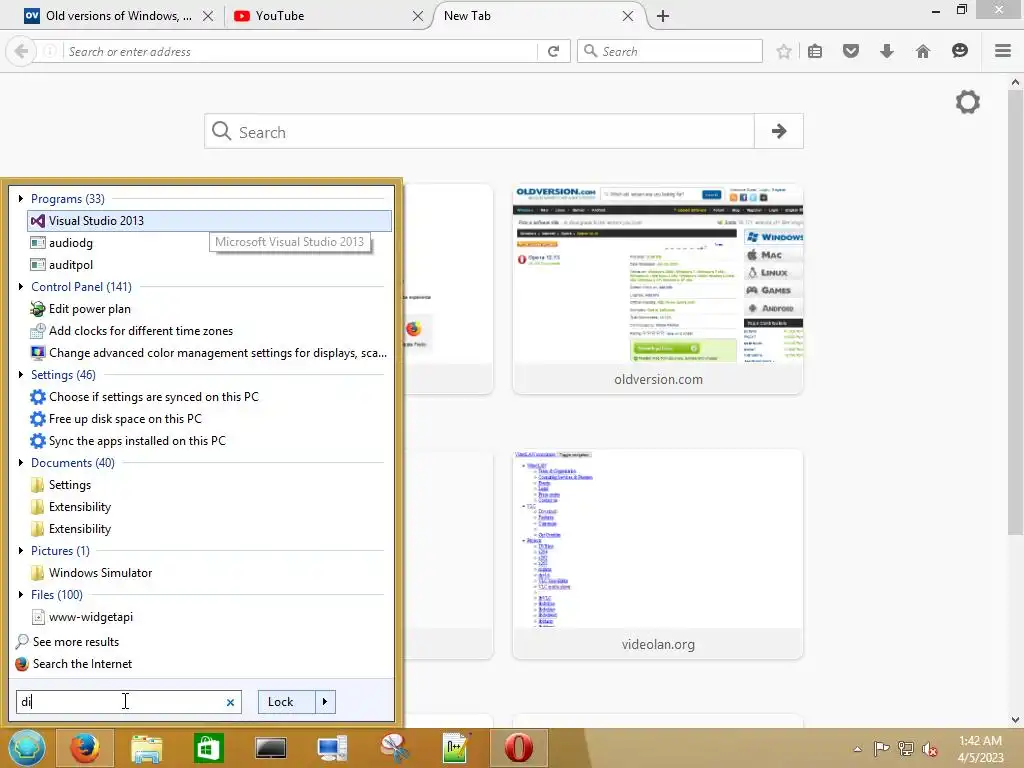Expand the Files (100) group
The height and width of the screenshot is (768, 1024).
pos(21,595)
